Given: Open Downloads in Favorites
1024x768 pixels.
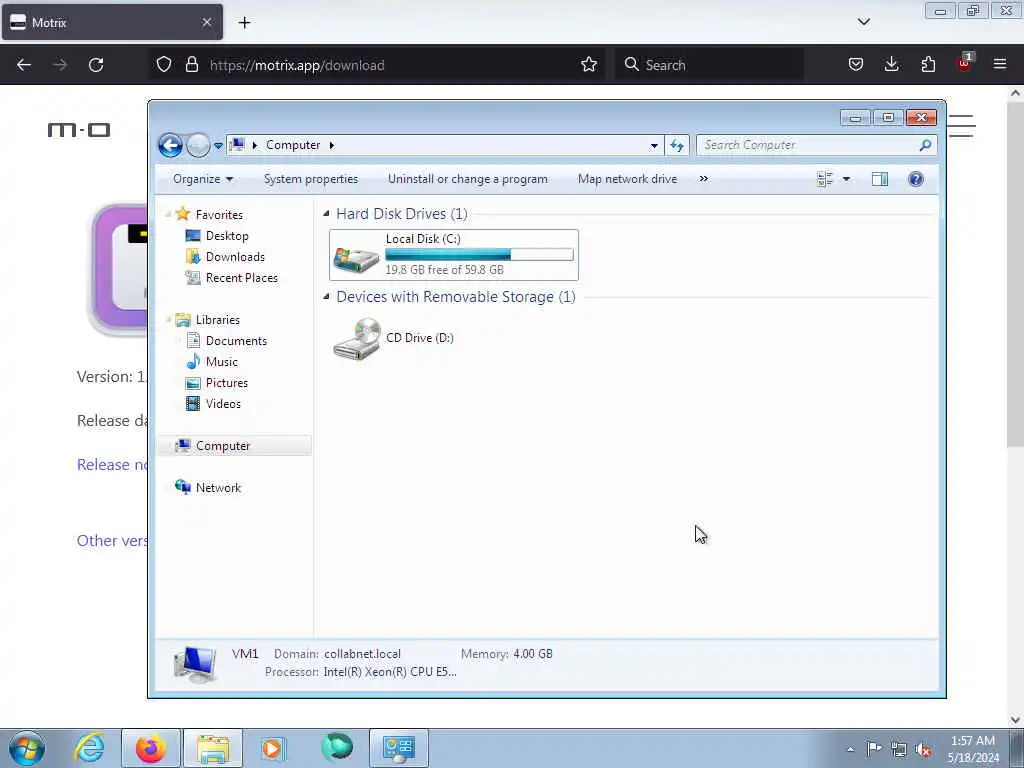Looking at the screenshot, I should pos(235,257).
